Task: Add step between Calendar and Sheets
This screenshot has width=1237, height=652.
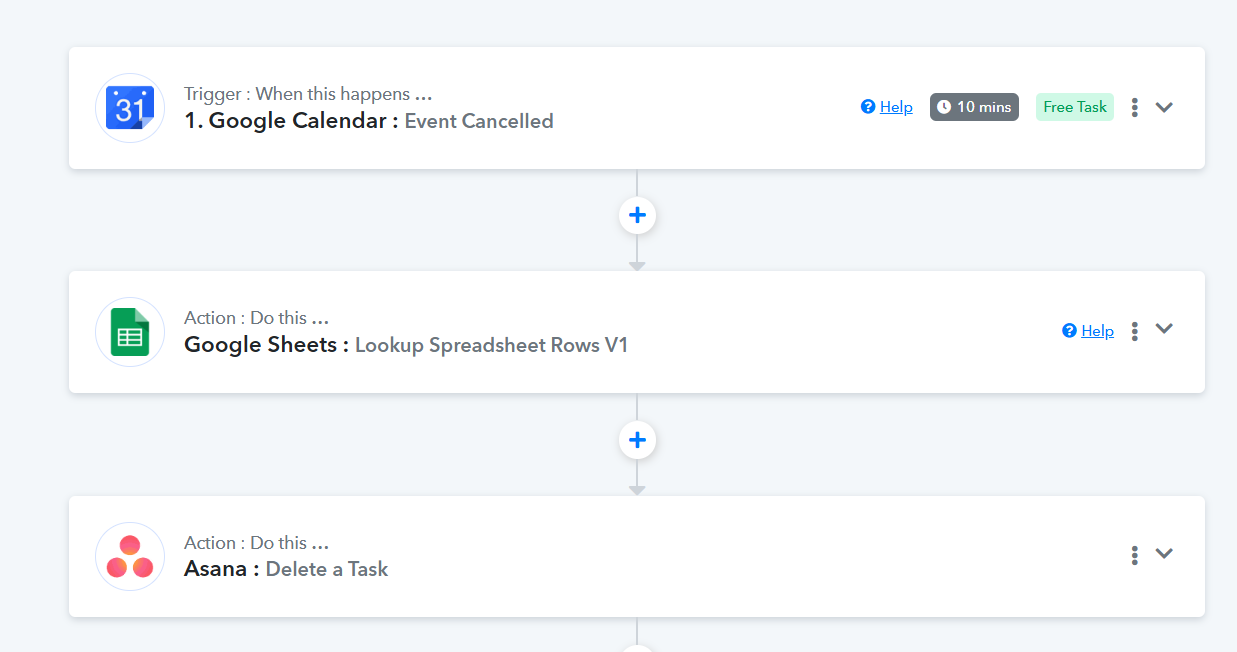Action: click(x=637, y=215)
